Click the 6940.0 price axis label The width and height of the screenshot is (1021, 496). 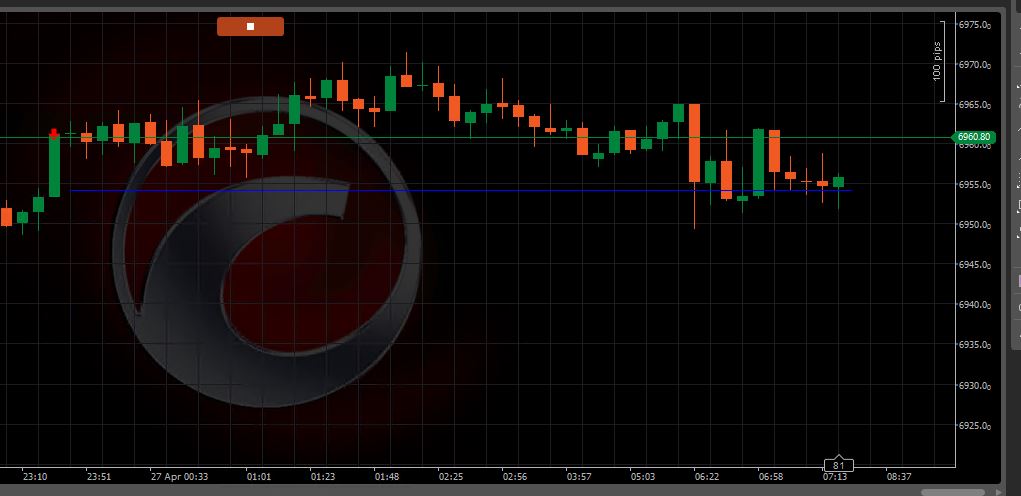tap(974, 305)
